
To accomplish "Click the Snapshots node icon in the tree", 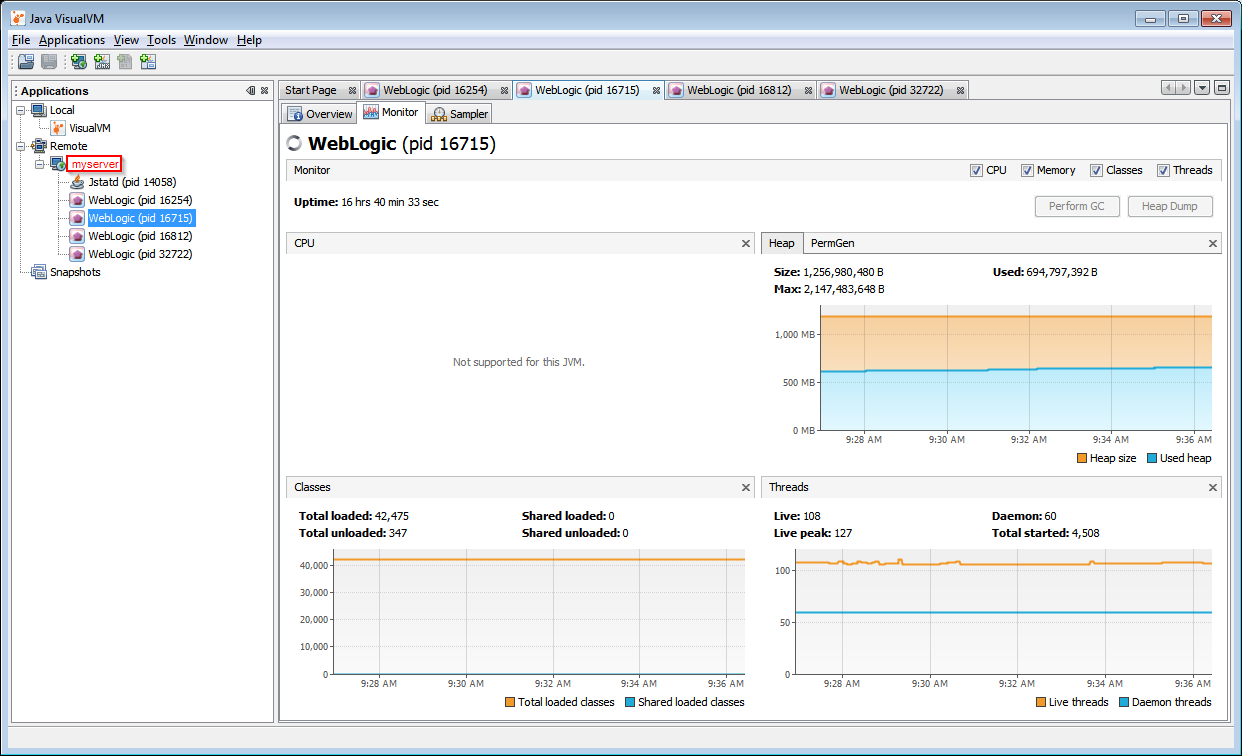I will coord(39,272).
